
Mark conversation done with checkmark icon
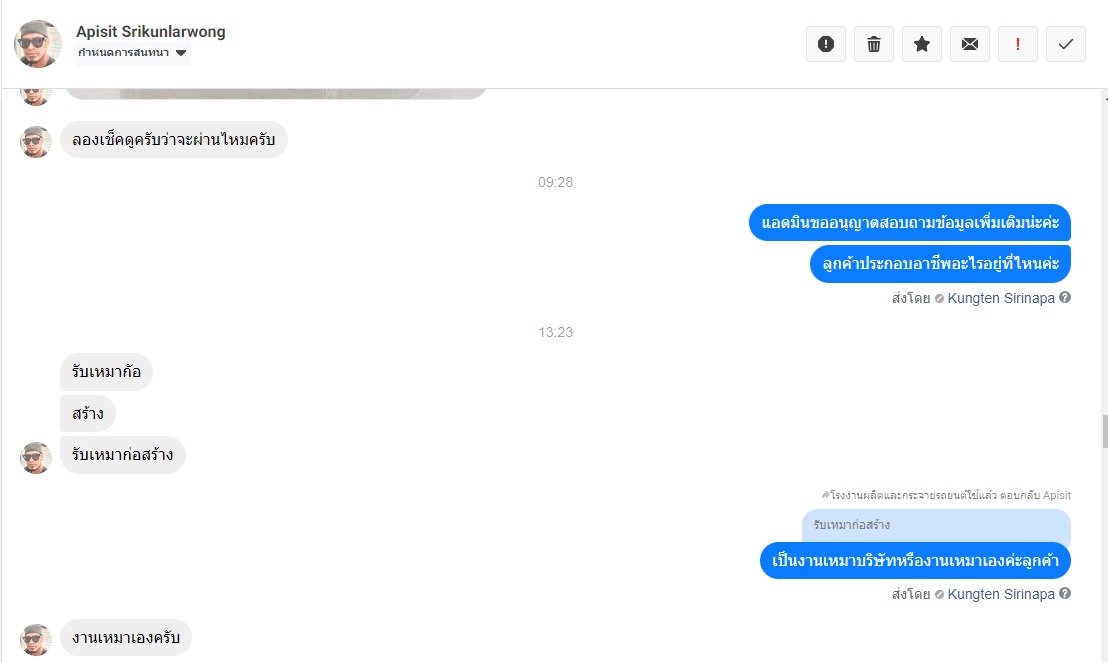coord(1066,44)
